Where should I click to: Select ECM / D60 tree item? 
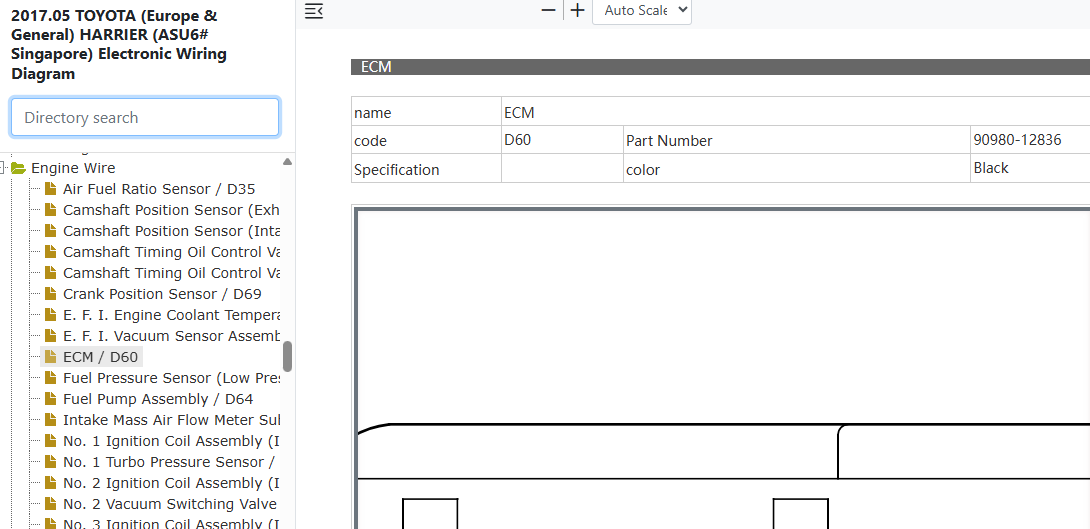click(100, 357)
